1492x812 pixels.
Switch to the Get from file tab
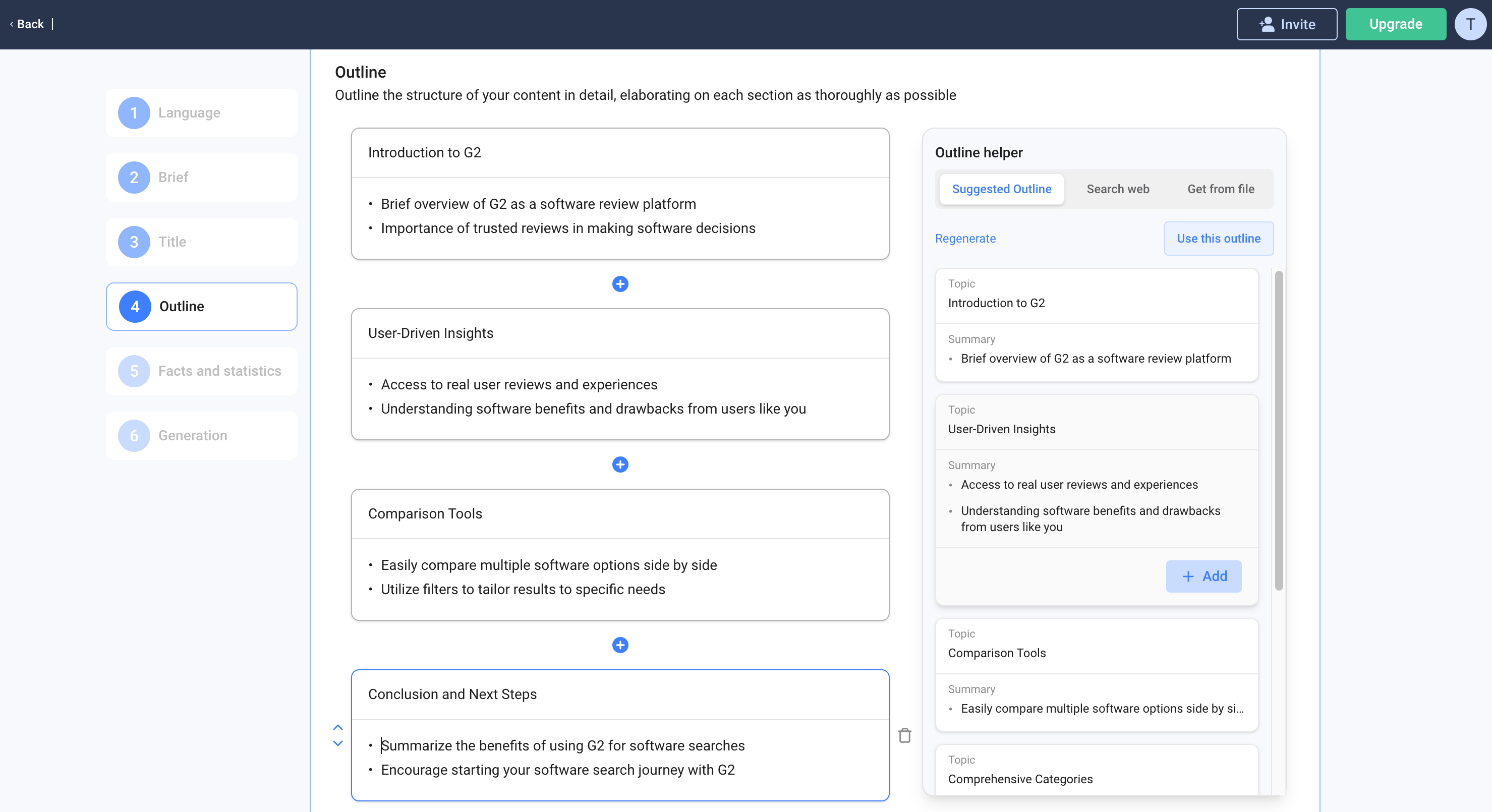coord(1220,189)
